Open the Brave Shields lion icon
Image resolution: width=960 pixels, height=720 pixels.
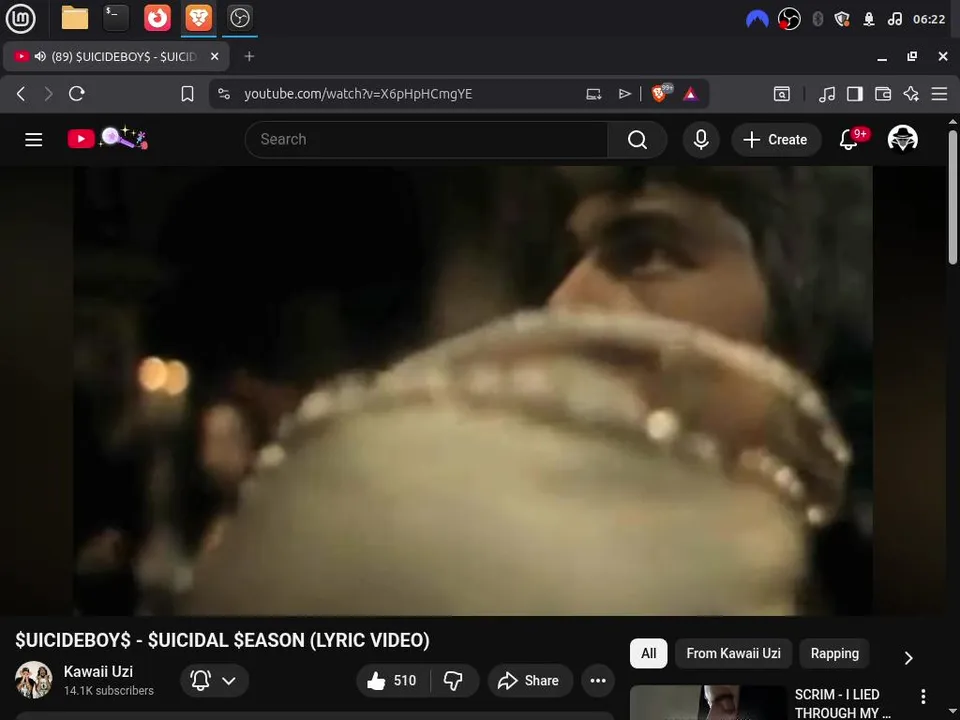(661, 93)
